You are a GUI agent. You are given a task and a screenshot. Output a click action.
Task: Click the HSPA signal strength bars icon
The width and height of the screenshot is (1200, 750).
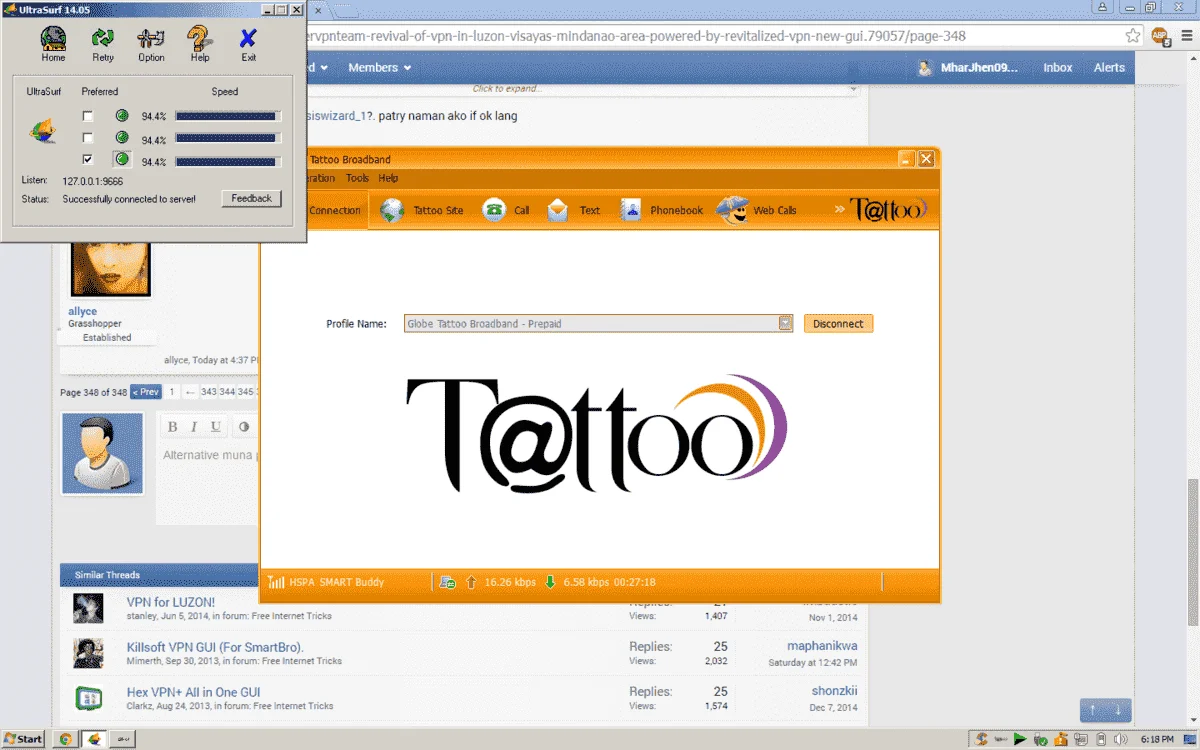coord(276,581)
